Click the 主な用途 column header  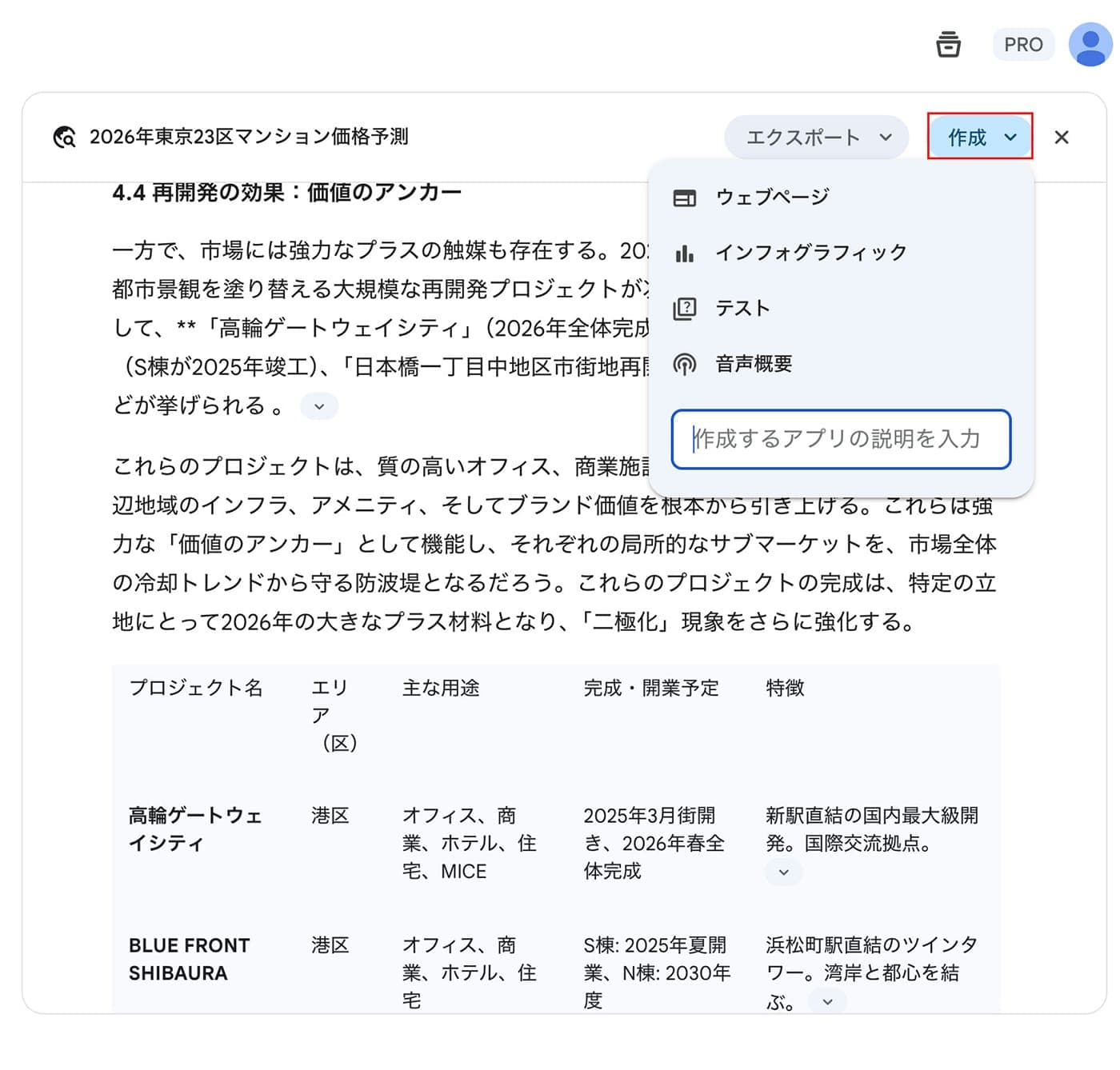441,688
